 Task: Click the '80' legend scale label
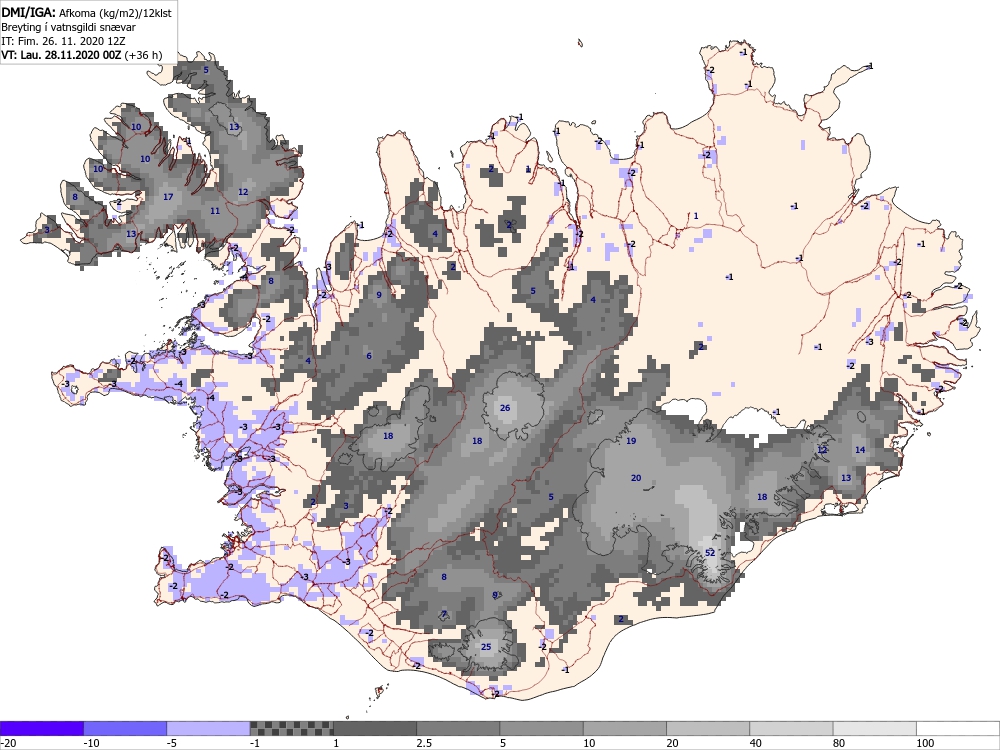click(x=839, y=743)
